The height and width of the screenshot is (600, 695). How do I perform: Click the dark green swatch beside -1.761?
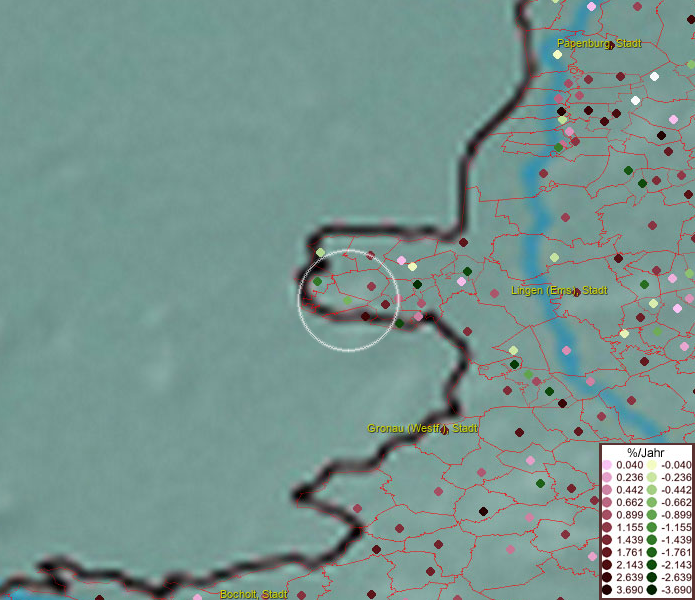tap(652, 553)
